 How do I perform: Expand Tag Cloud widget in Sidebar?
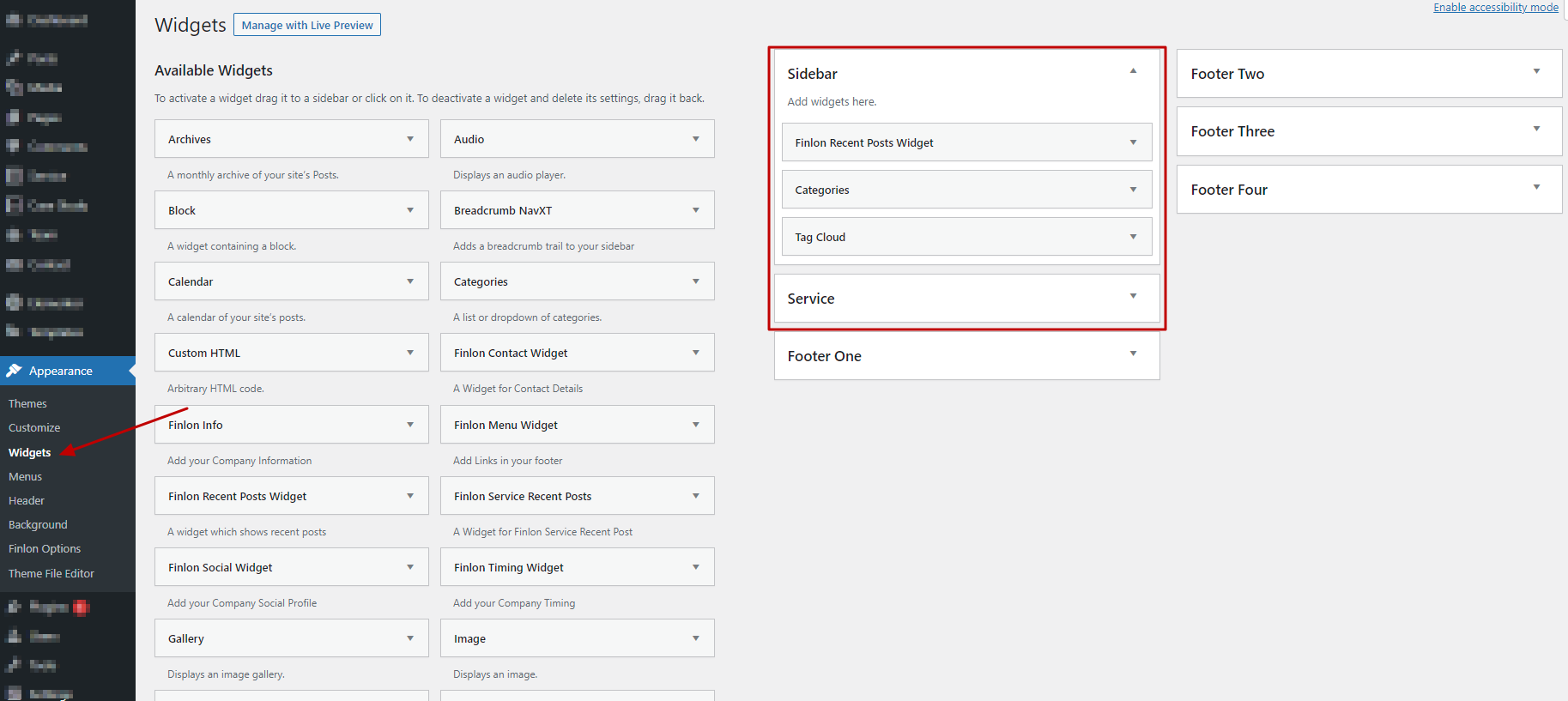(x=1133, y=237)
